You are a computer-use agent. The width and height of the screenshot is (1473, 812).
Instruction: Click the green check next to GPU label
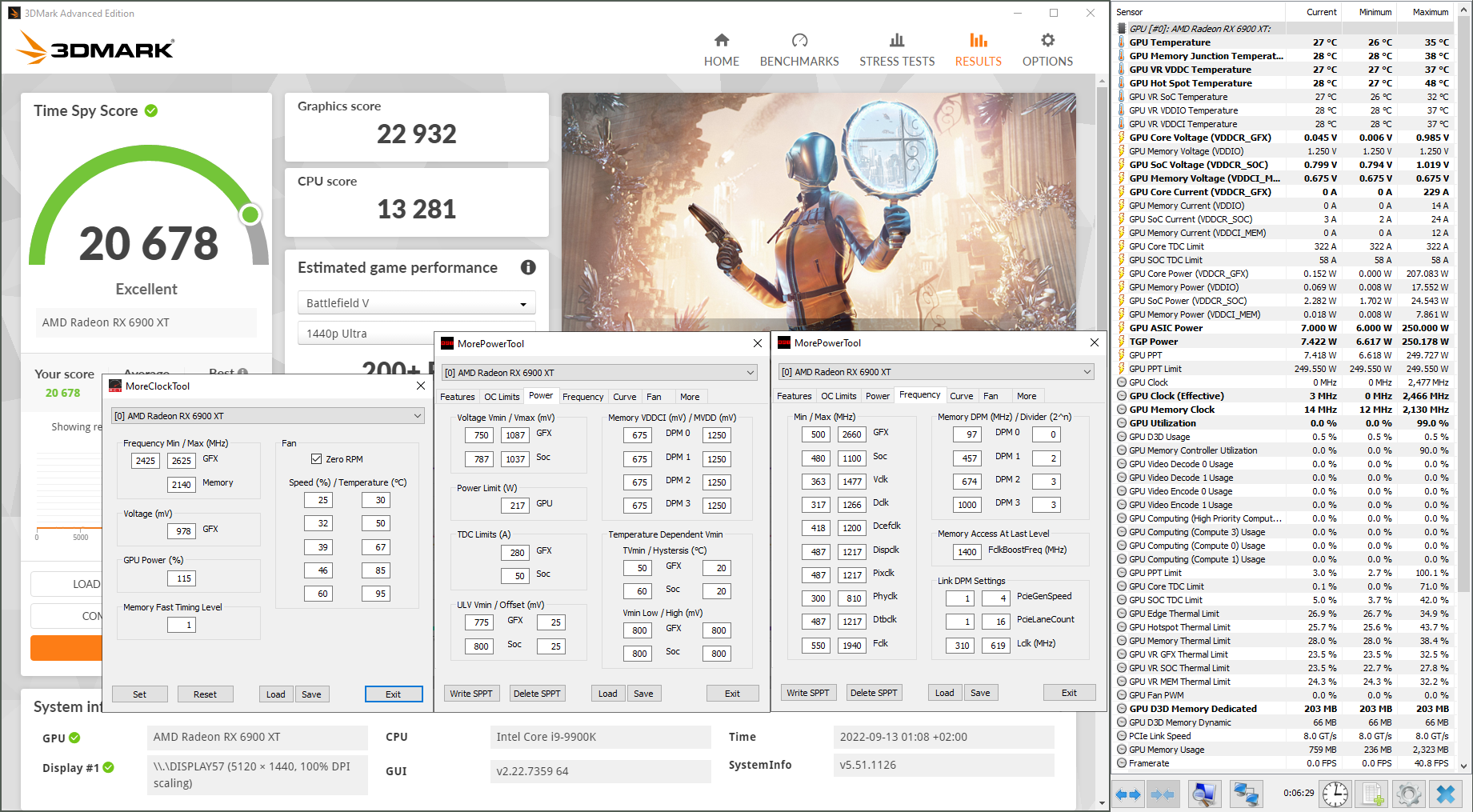[x=74, y=738]
